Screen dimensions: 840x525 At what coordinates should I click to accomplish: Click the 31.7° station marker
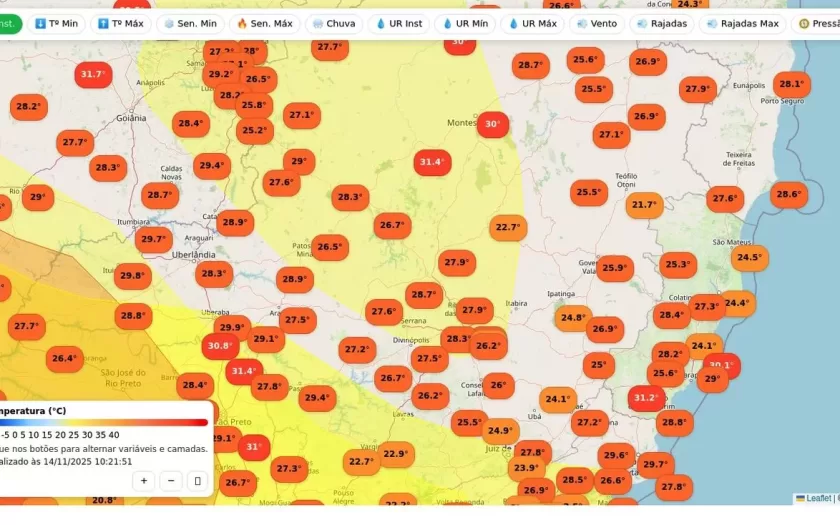coord(93,74)
